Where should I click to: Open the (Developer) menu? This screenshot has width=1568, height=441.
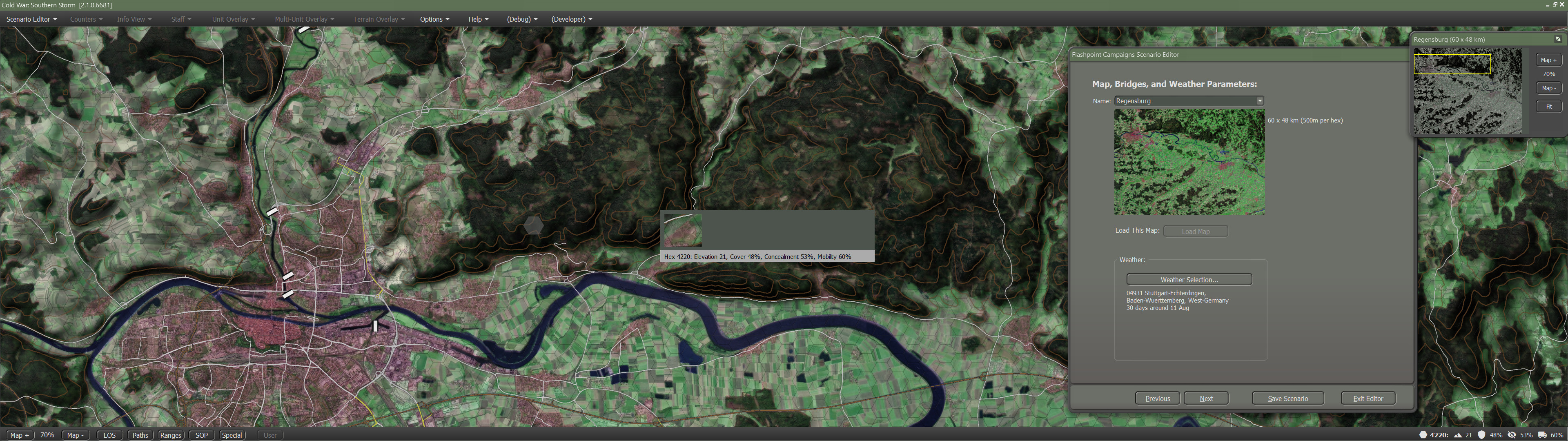click(572, 20)
